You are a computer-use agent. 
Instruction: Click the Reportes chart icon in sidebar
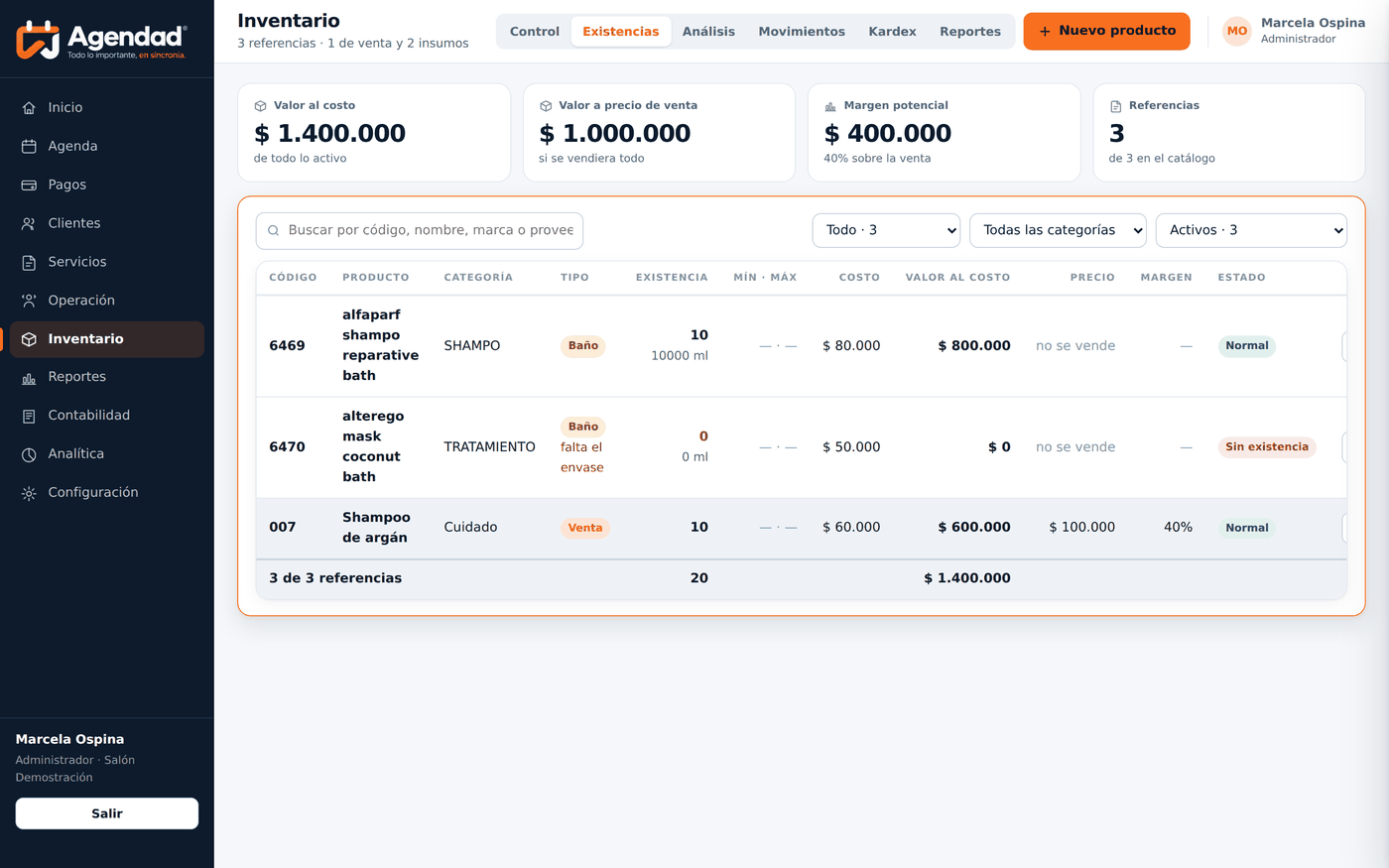[29, 378]
